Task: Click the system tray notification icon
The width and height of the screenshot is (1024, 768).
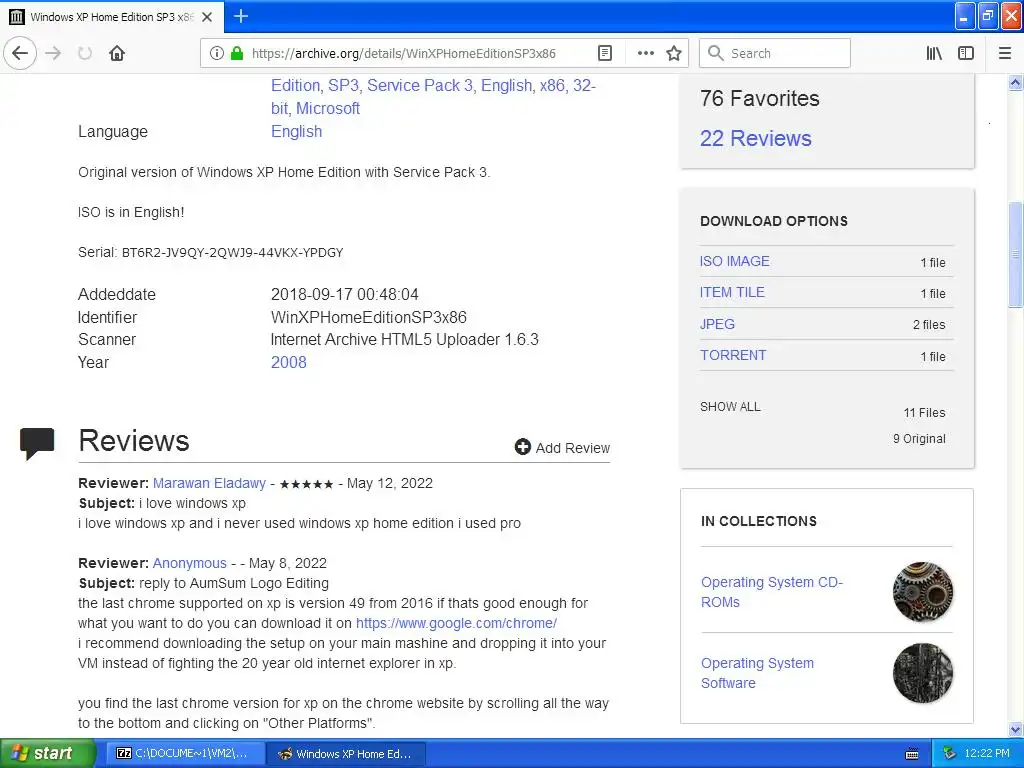Action: (x=950, y=754)
